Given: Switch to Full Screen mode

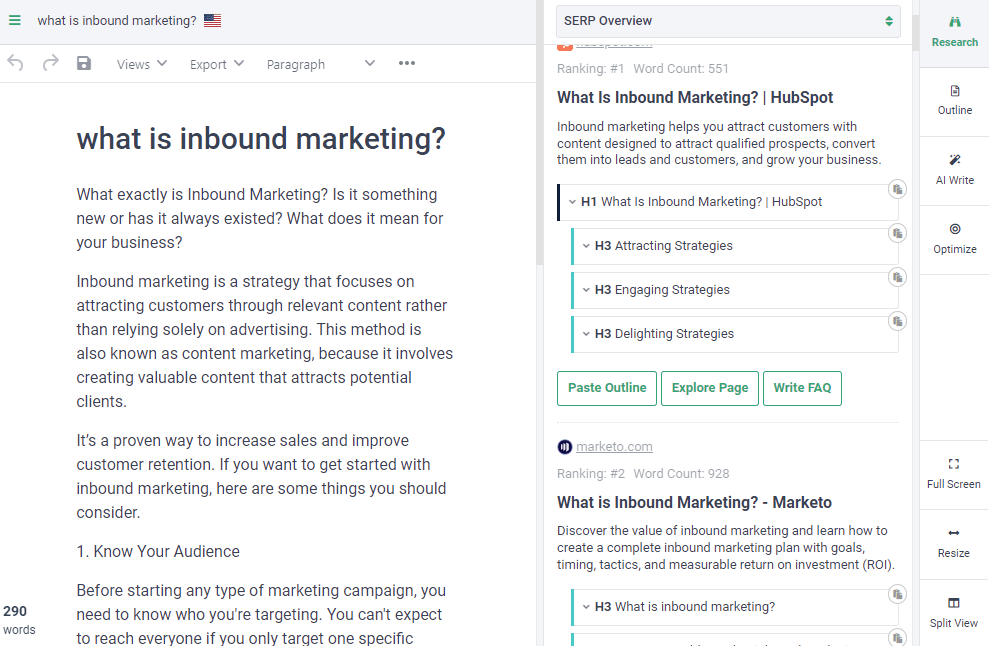Looking at the screenshot, I should click(954, 473).
